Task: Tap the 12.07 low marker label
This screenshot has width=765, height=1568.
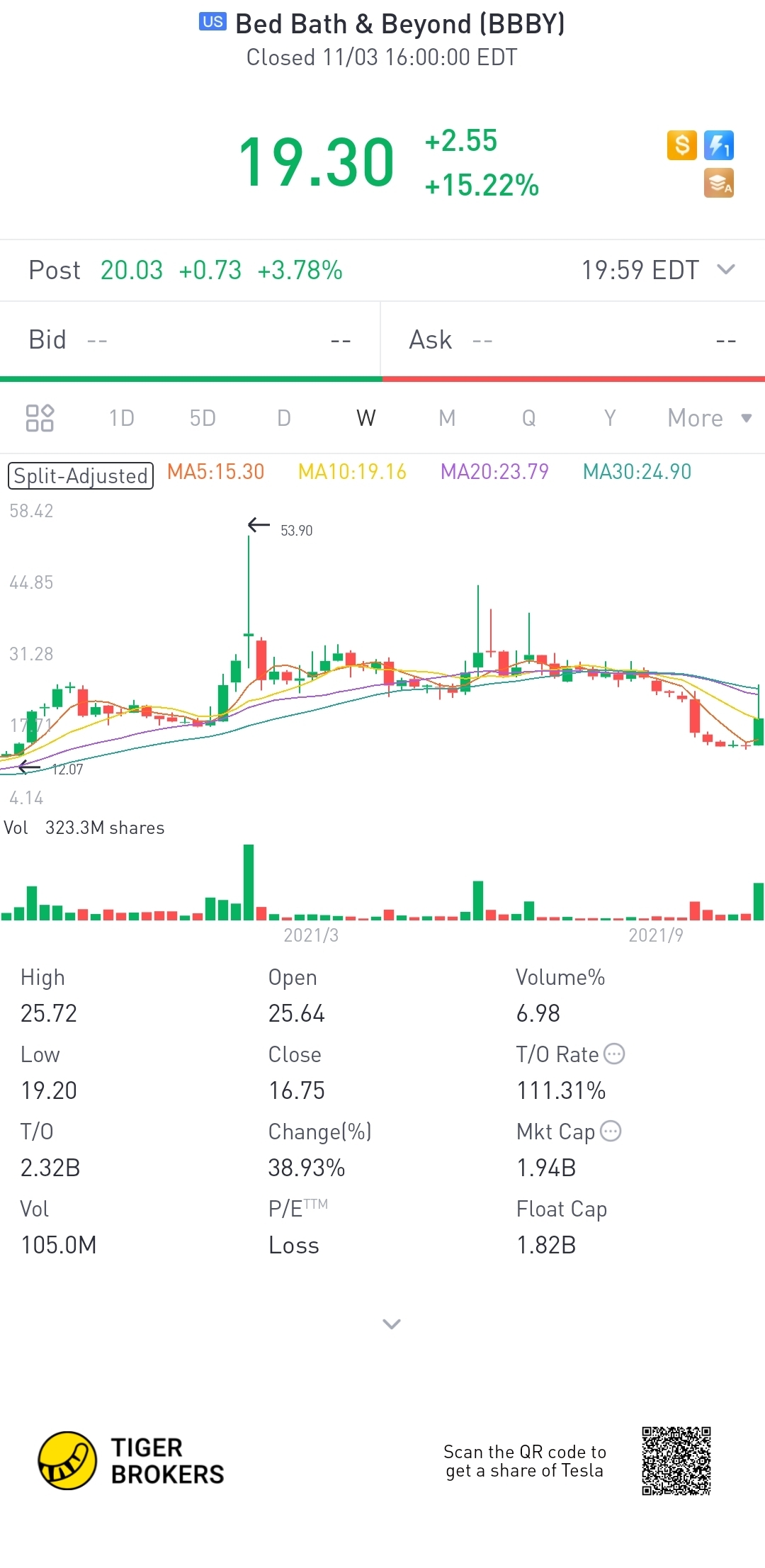Action: pos(67,769)
